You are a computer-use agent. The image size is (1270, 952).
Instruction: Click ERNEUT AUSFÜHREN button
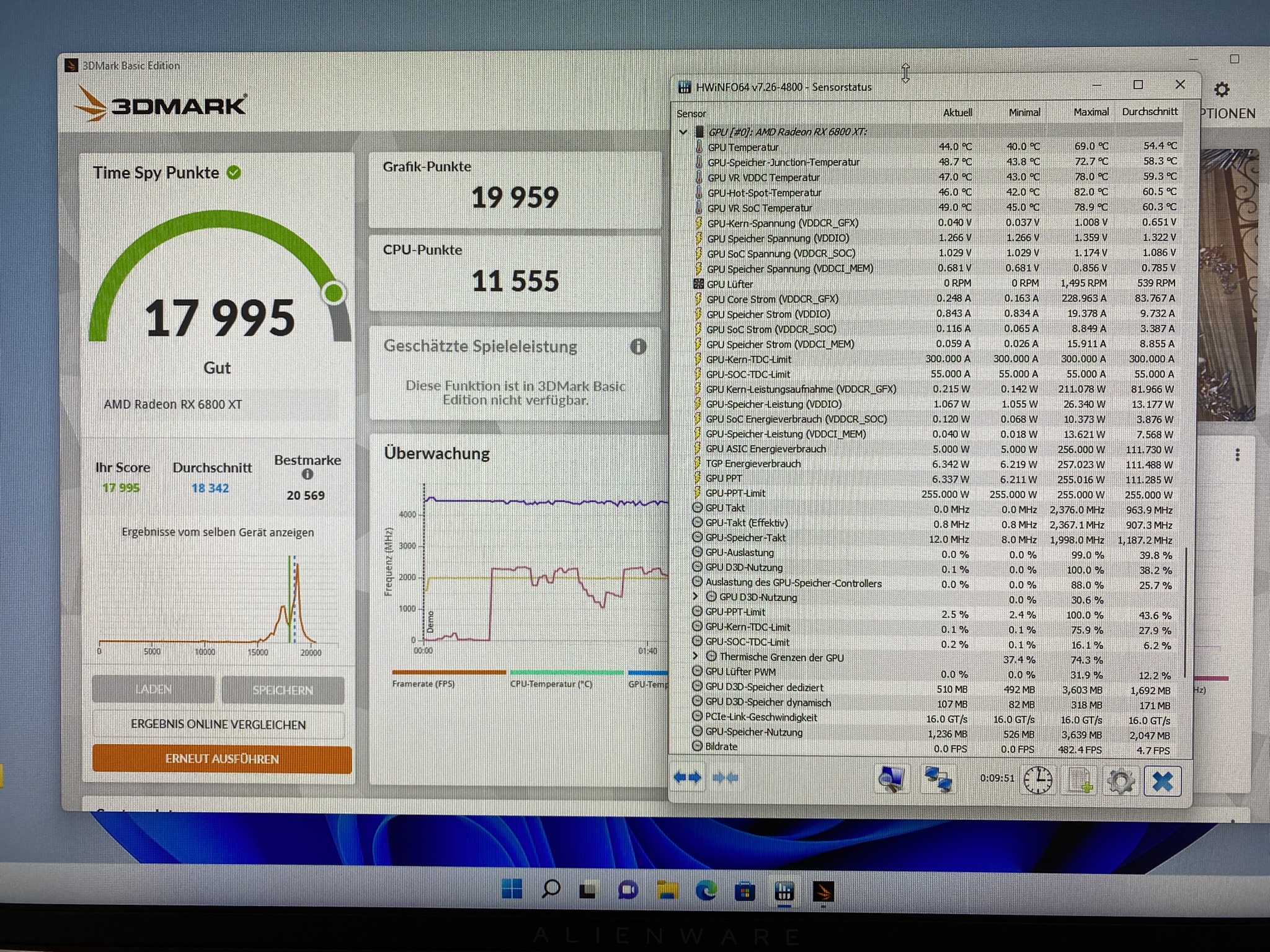click(221, 759)
